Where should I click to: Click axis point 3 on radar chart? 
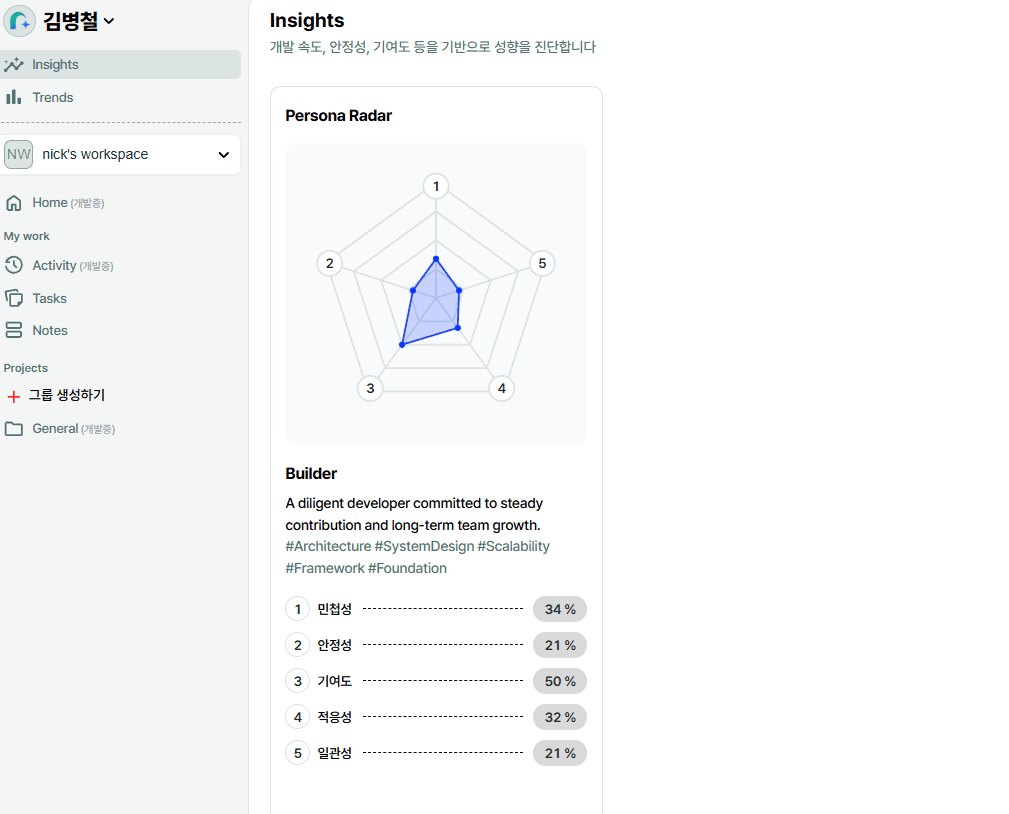[x=370, y=388]
